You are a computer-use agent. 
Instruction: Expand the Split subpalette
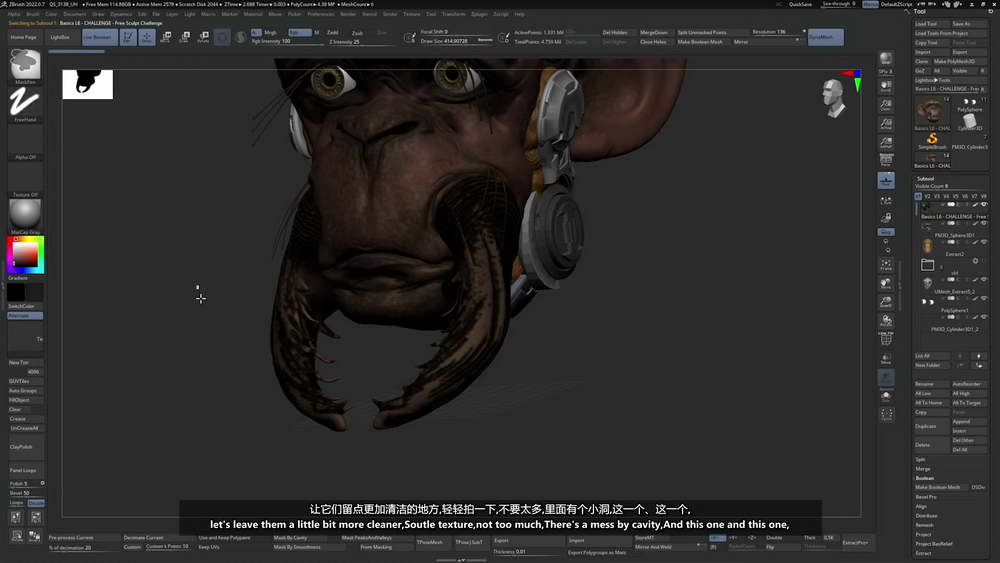[920, 459]
